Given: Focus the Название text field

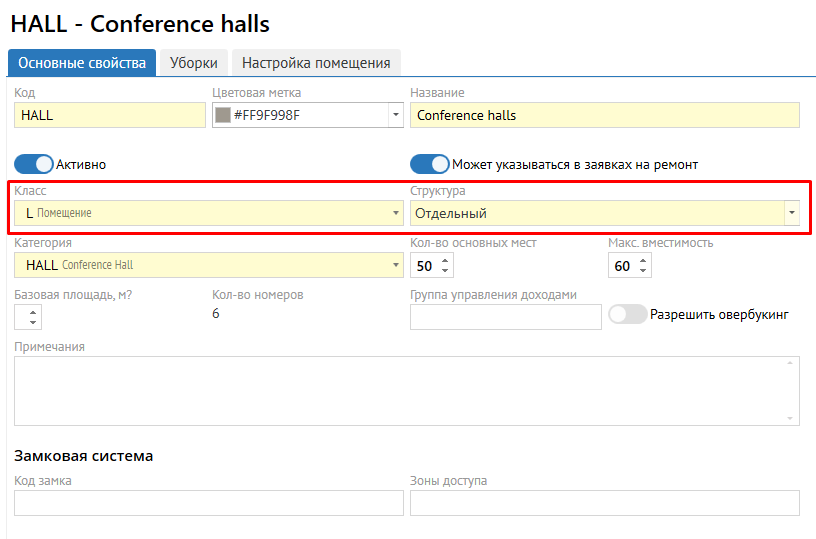Looking at the screenshot, I should (604, 115).
